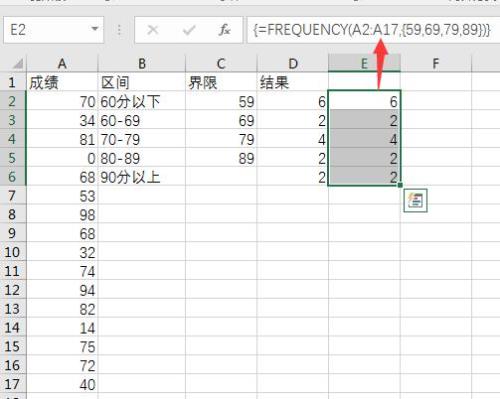Select score 0 in cell A5
Image resolution: width=500 pixels, height=399 pixels.
click(62, 158)
